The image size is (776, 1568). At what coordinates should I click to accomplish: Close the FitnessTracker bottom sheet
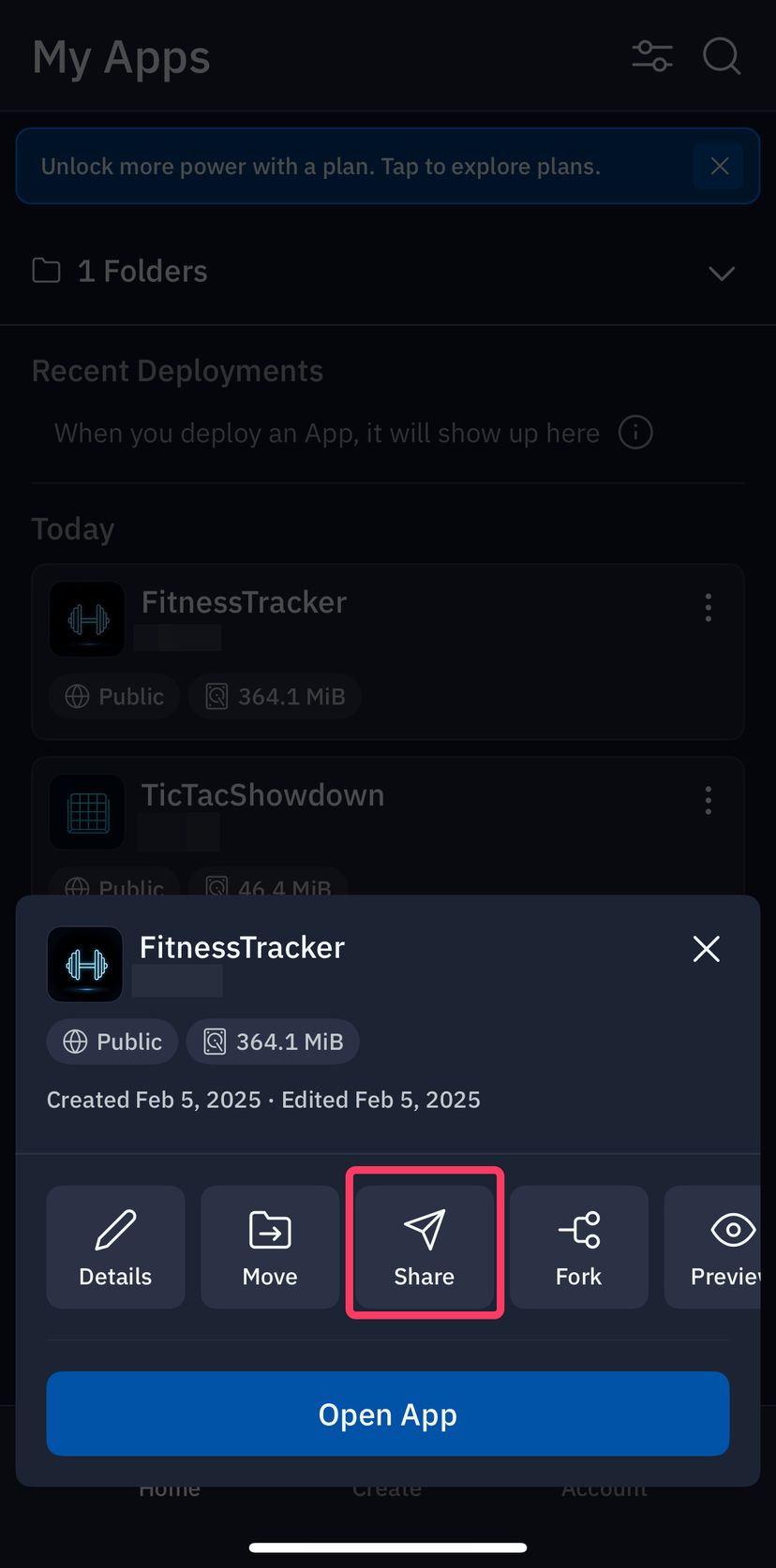tap(706, 949)
